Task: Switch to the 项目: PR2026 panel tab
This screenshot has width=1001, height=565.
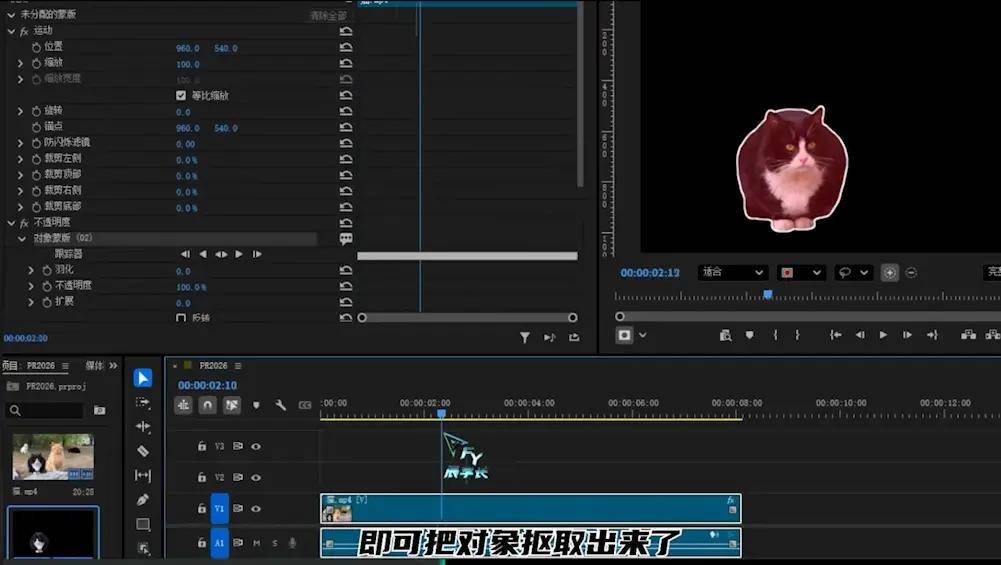Action: coord(28,366)
